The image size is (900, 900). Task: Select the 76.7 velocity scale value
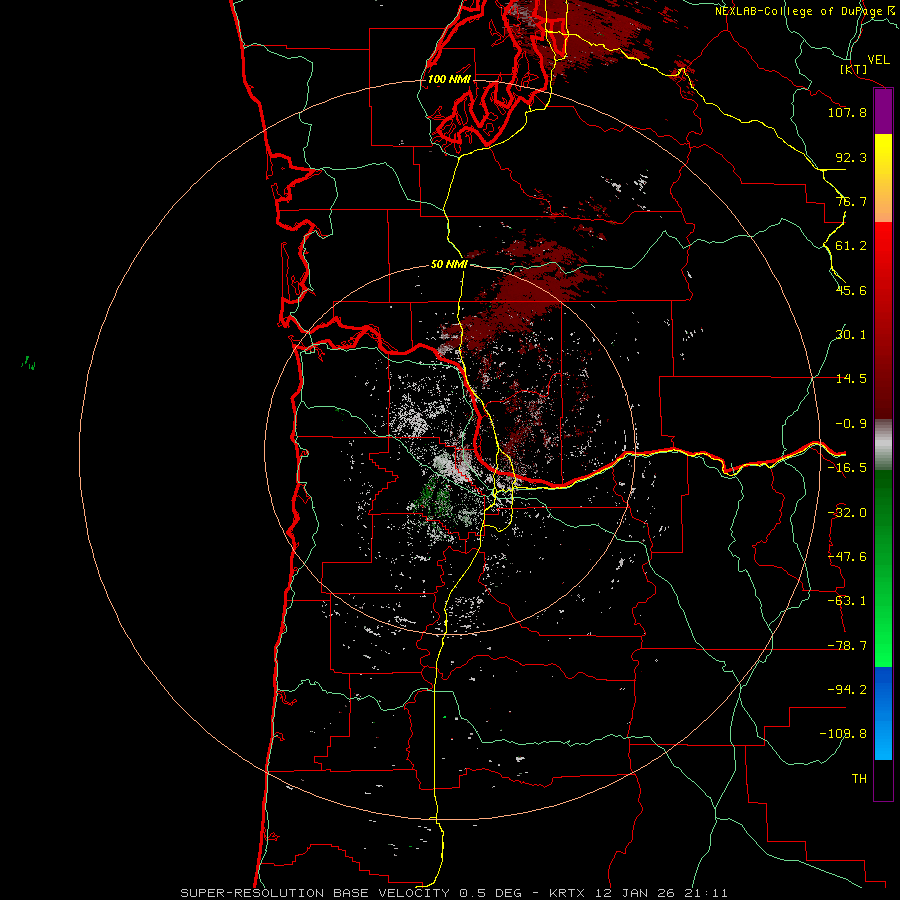tap(851, 201)
